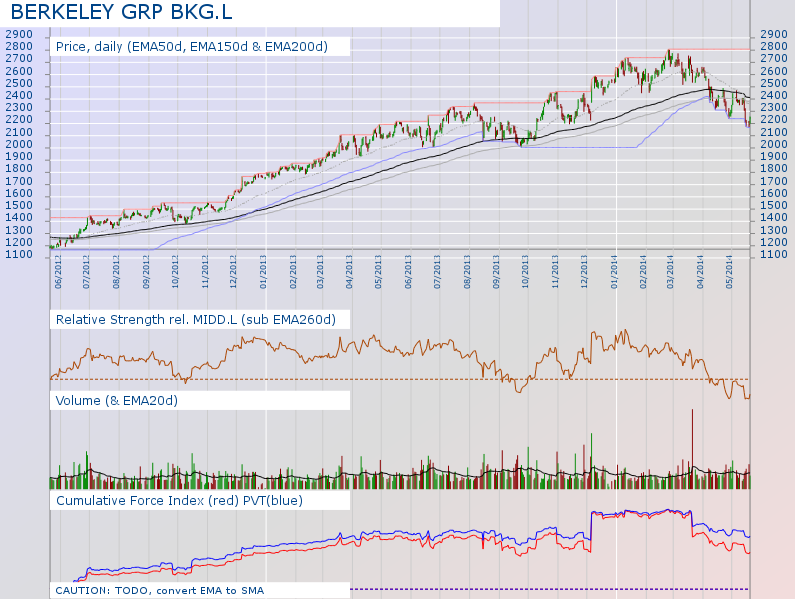Select the 12/2012 date axis label
Screen dimensions: 795x601
[233, 274]
